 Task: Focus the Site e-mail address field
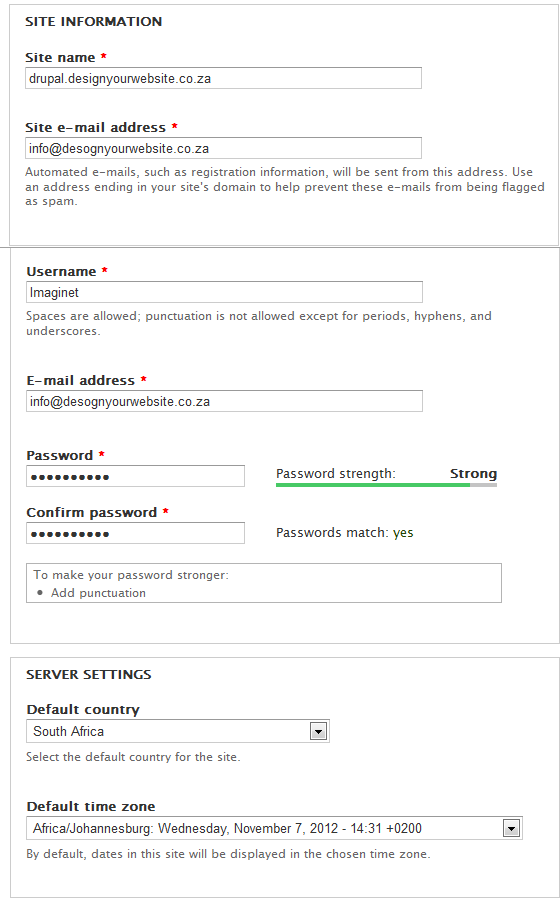click(223, 148)
